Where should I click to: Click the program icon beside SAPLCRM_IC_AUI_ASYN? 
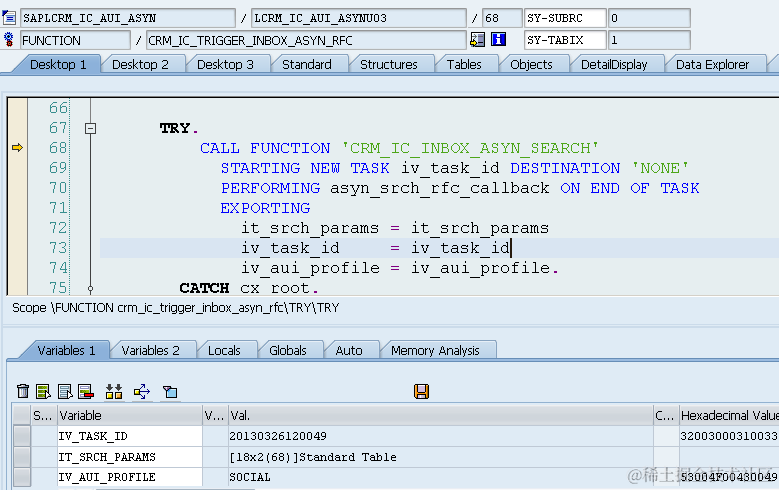9,18
